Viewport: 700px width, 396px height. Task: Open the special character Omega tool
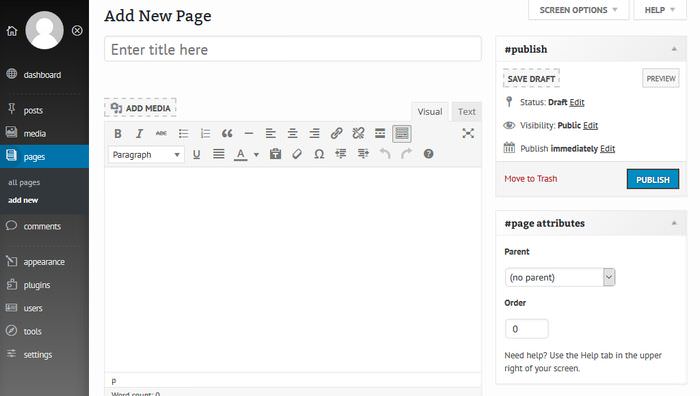click(x=319, y=154)
